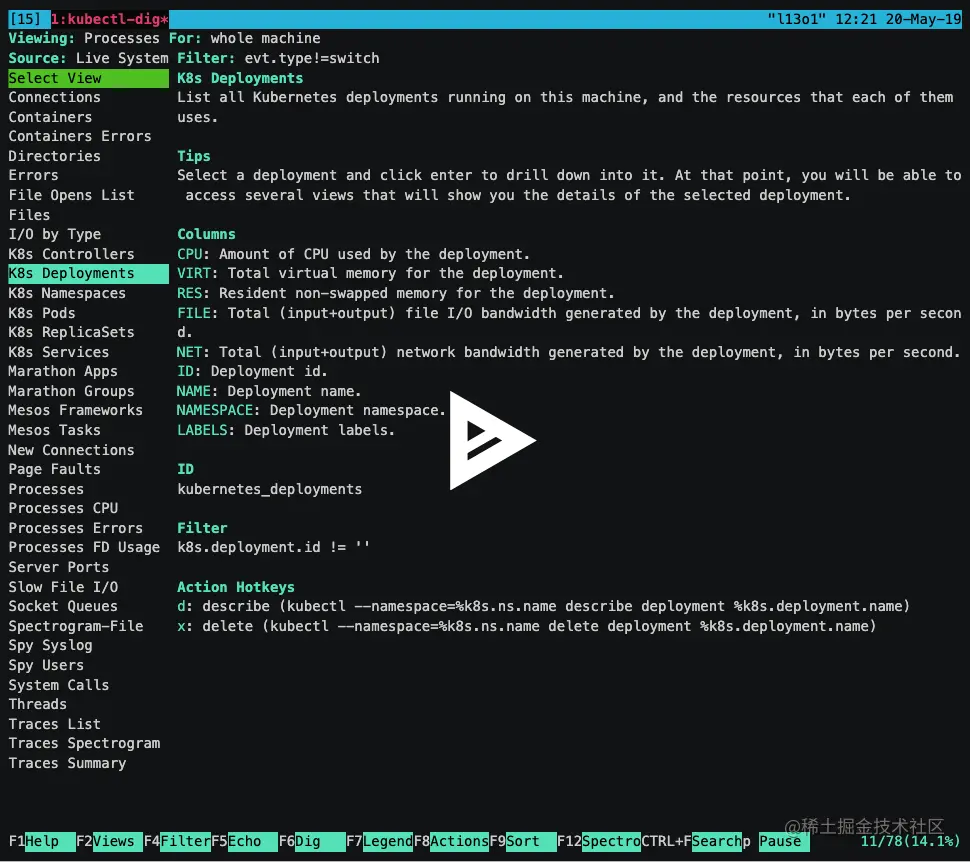
Task: Choose the K8s ReplicaSets view
Action: click(71, 332)
